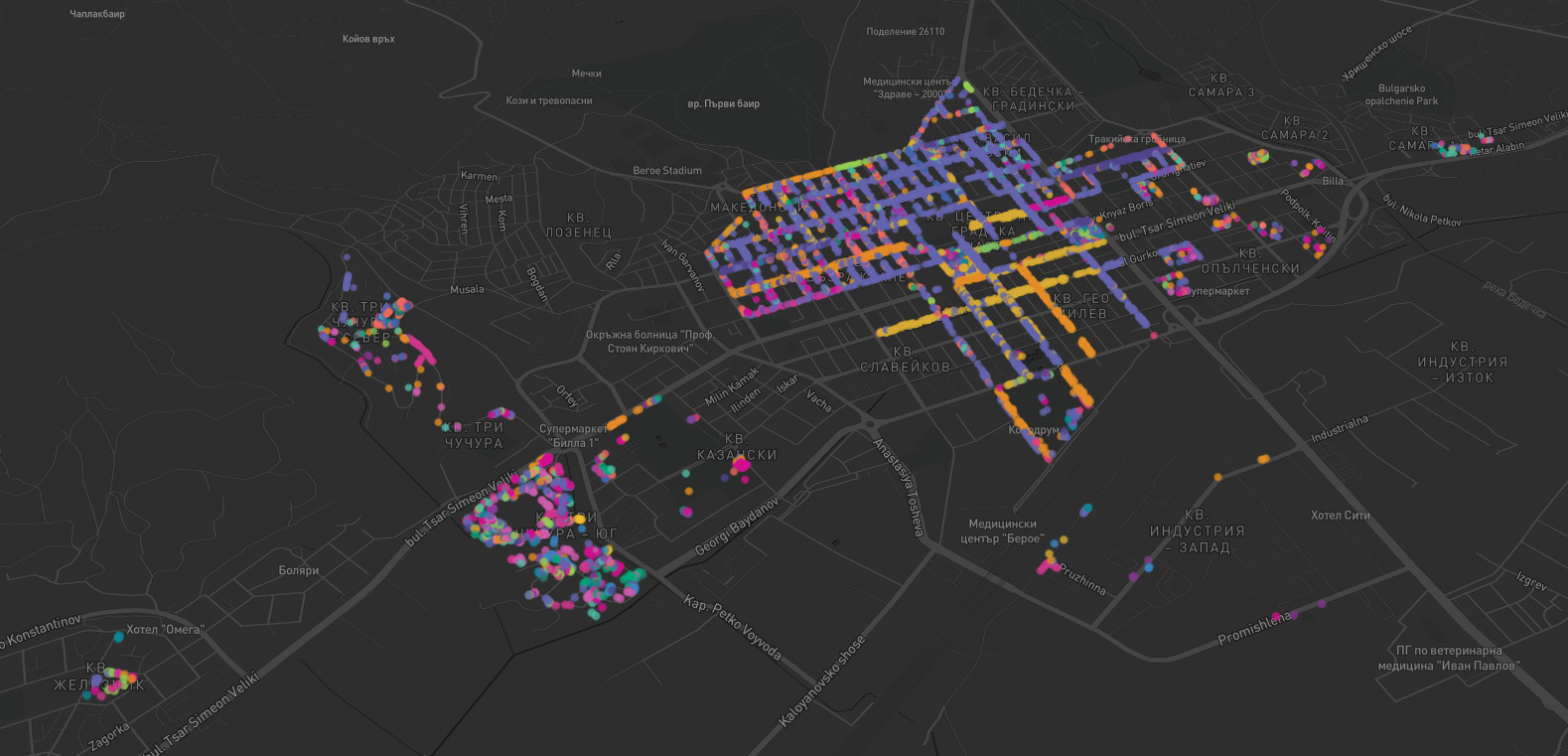Image resolution: width=1568 pixels, height=756 pixels.
Task: Click the 'Окръжна болница' hospital label
Action: click(x=649, y=342)
